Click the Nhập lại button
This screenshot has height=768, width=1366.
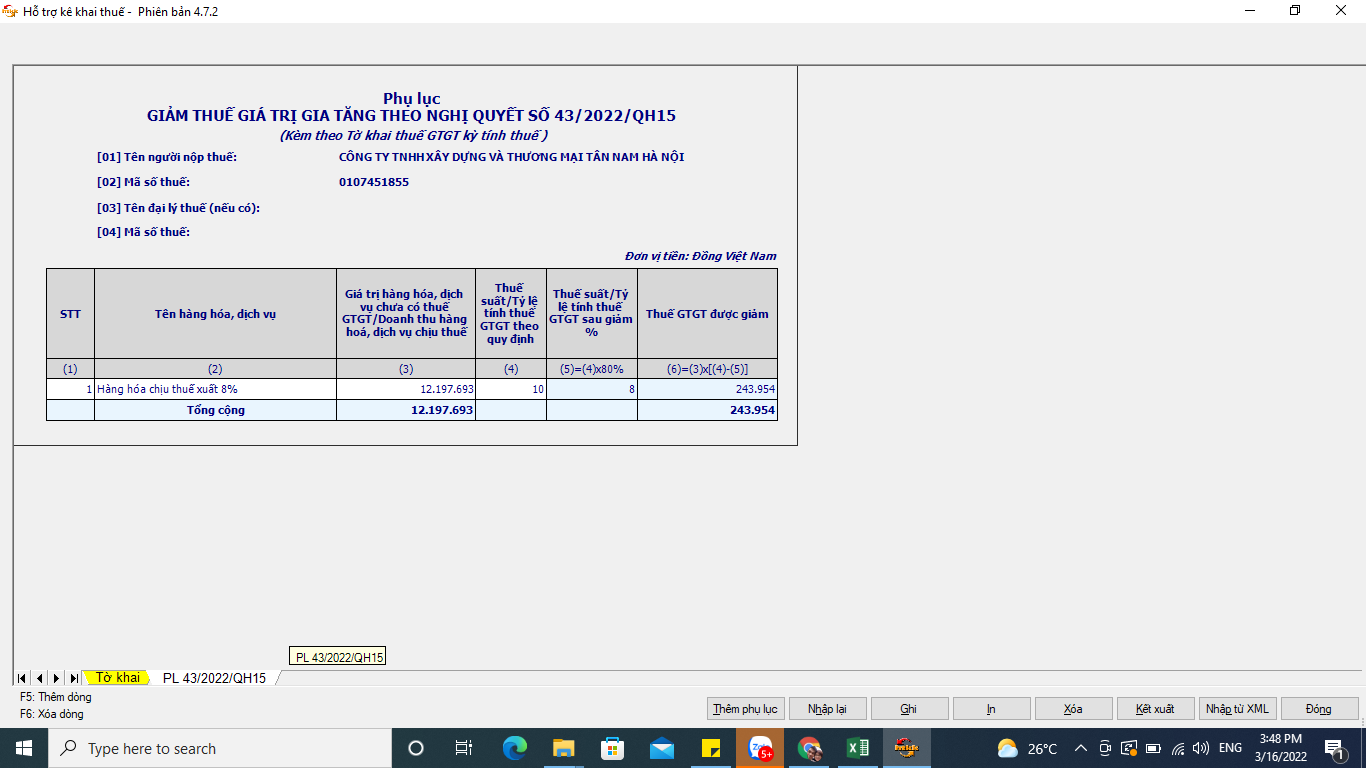[x=827, y=709]
